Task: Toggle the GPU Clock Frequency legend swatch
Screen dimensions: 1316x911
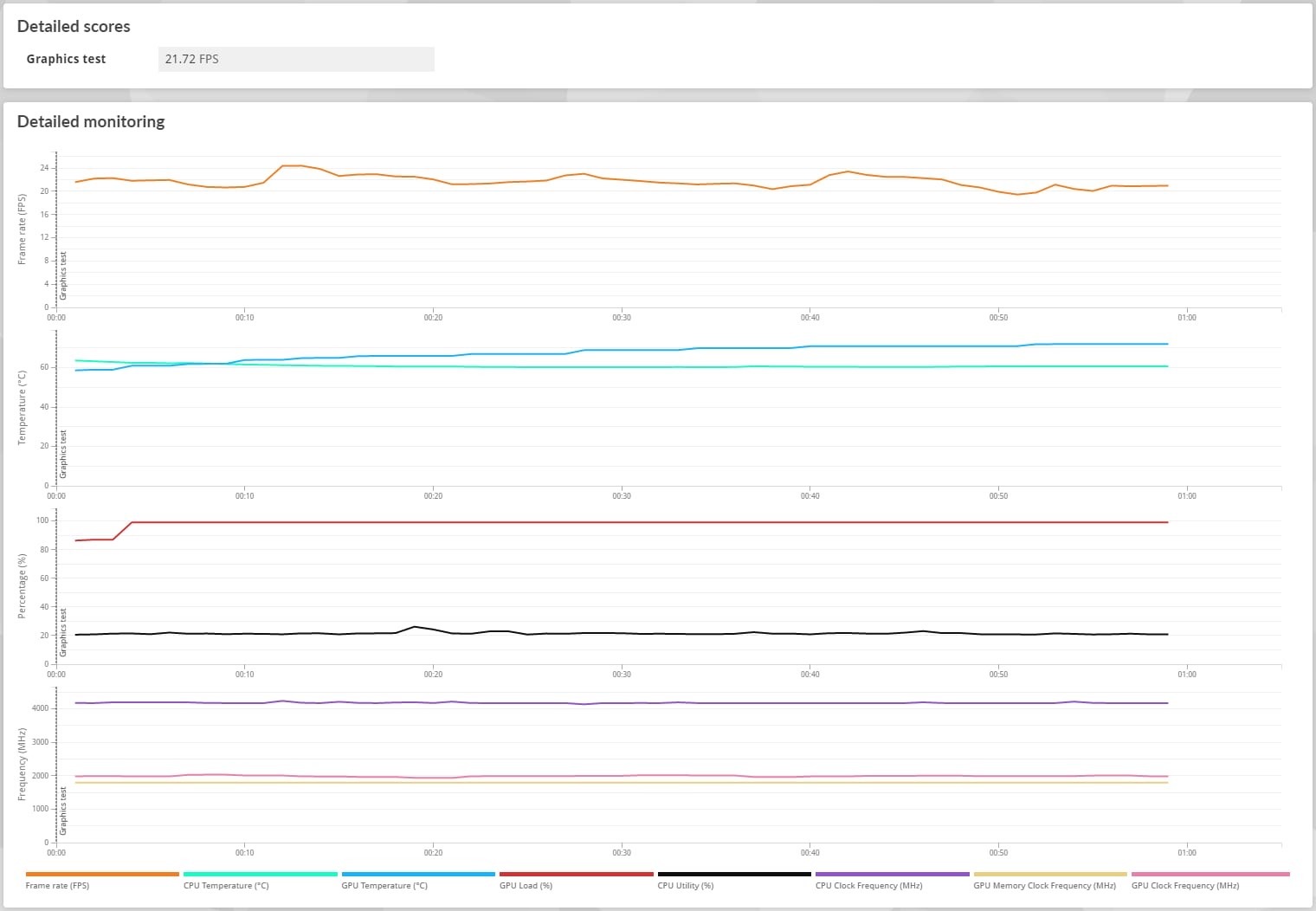Action: tap(1210, 875)
